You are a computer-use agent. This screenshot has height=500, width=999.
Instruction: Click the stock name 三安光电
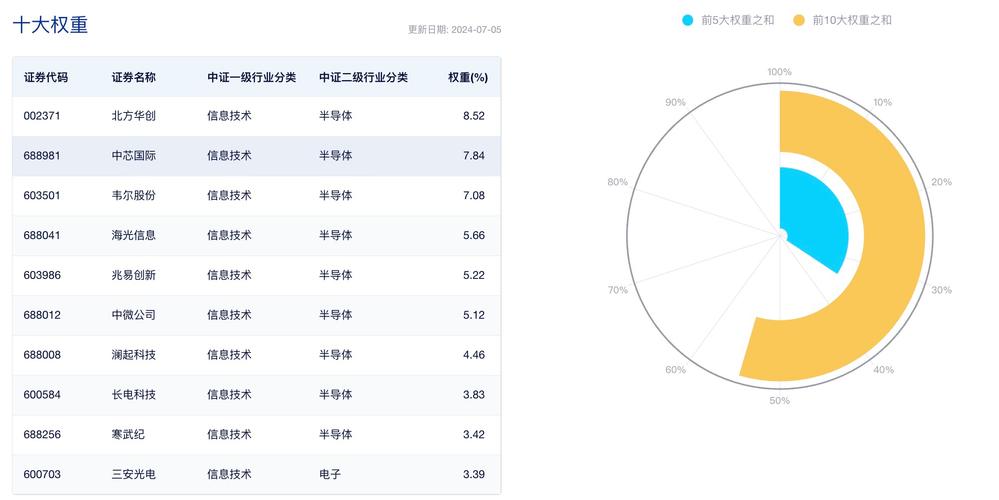(134, 475)
